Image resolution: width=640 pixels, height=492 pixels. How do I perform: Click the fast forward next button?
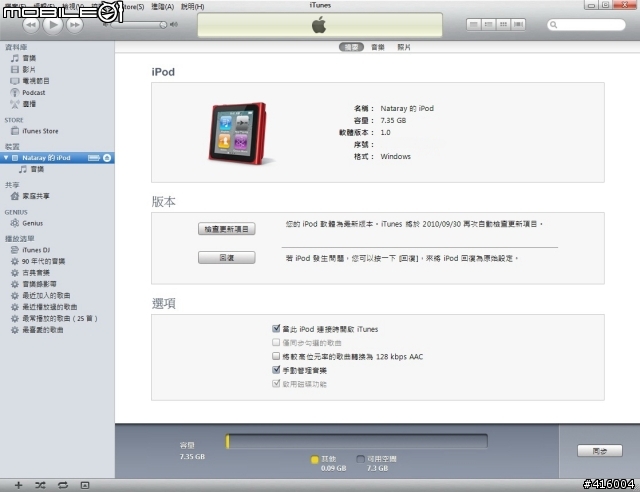tap(75, 25)
